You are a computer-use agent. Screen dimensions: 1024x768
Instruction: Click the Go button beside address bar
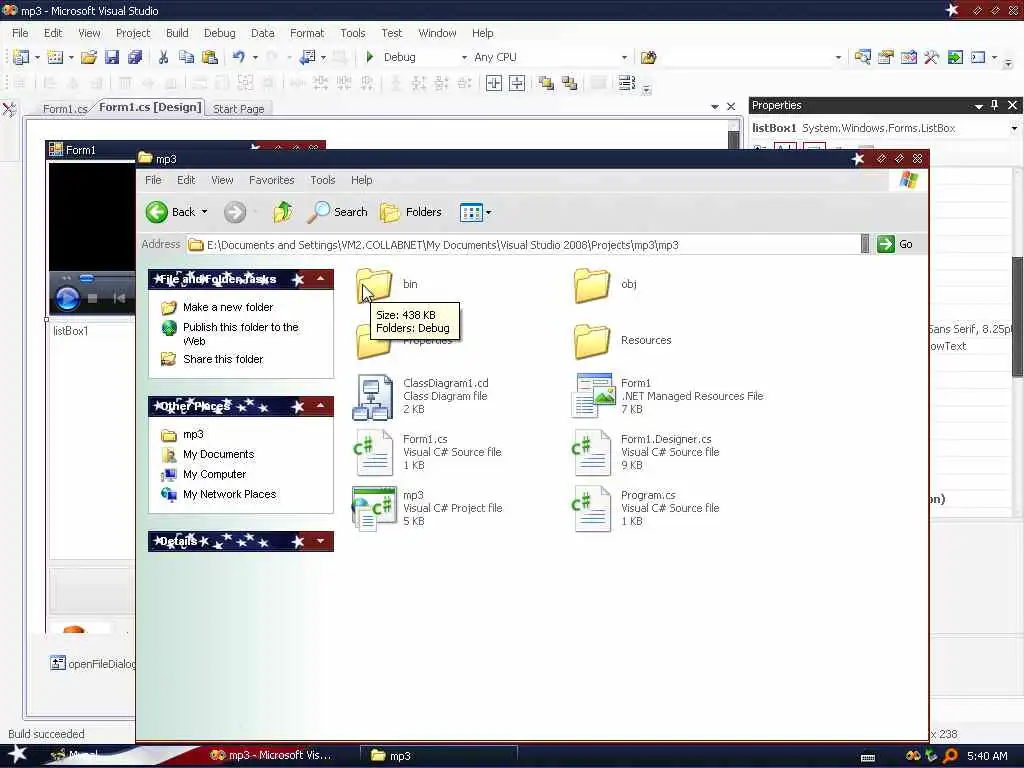point(895,244)
